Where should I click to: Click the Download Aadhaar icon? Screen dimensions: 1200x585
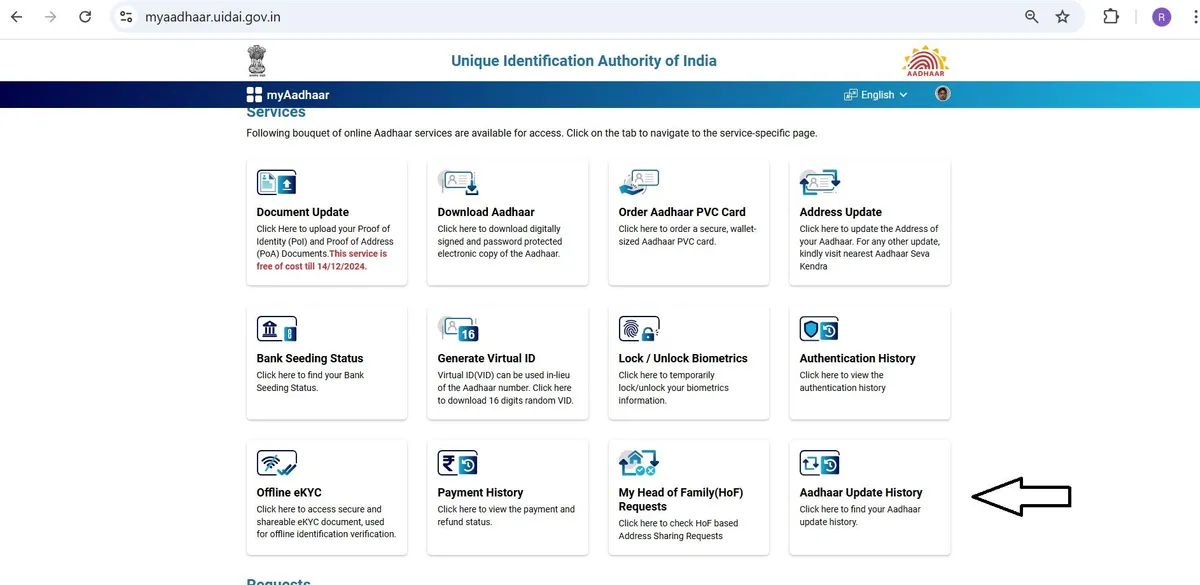(x=458, y=183)
